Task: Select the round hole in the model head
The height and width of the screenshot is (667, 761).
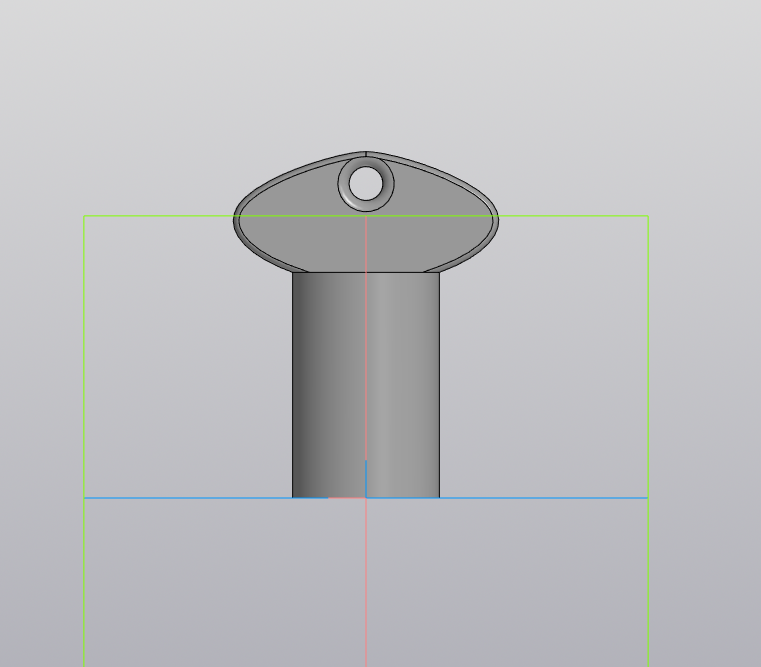Action: [365, 183]
